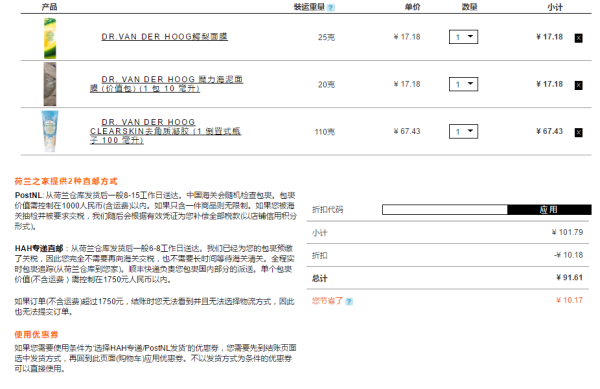
Task: Click the 总计 label
Action: tap(320, 278)
